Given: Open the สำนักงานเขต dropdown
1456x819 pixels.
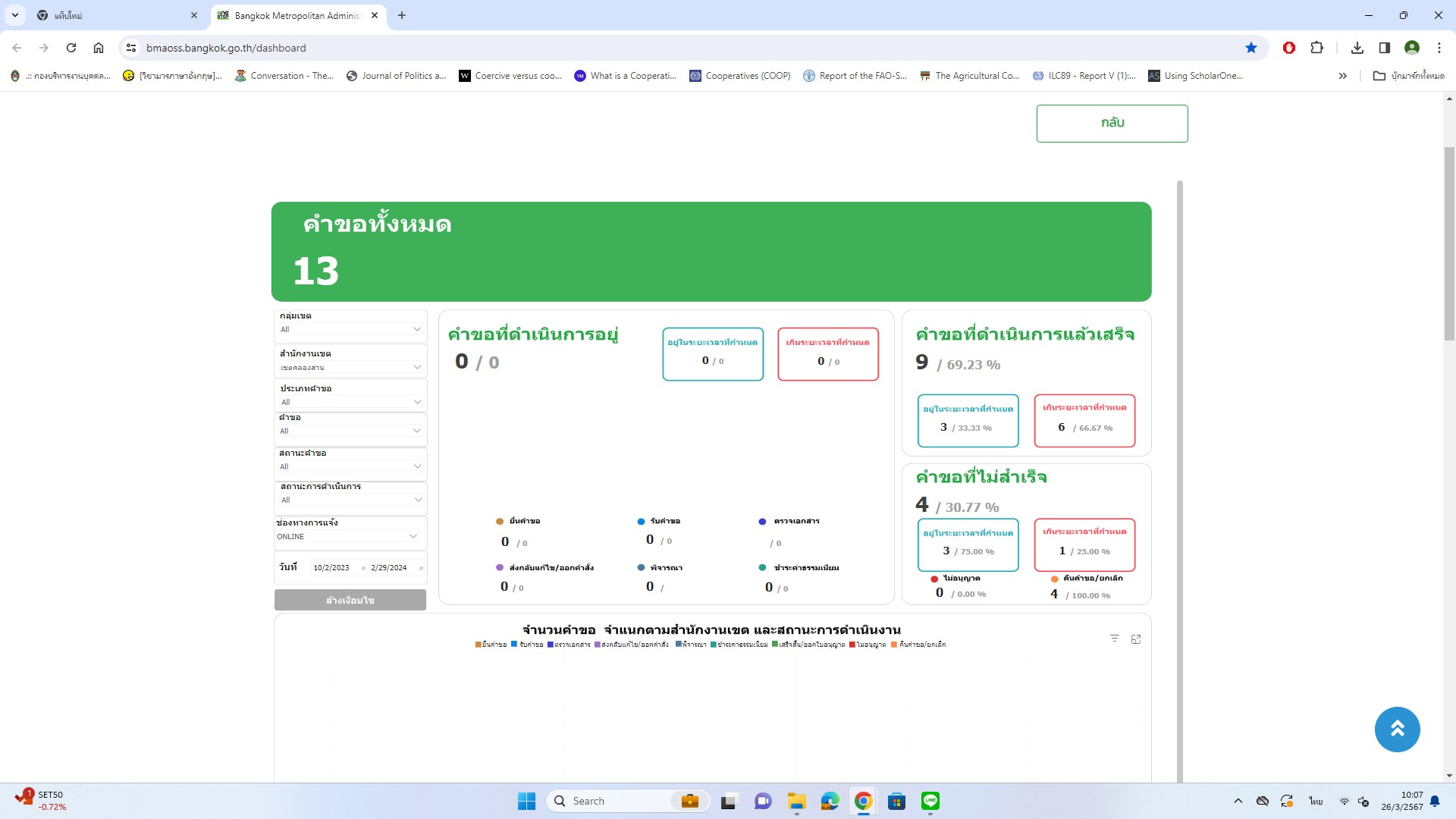Looking at the screenshot, I should 350,367.
